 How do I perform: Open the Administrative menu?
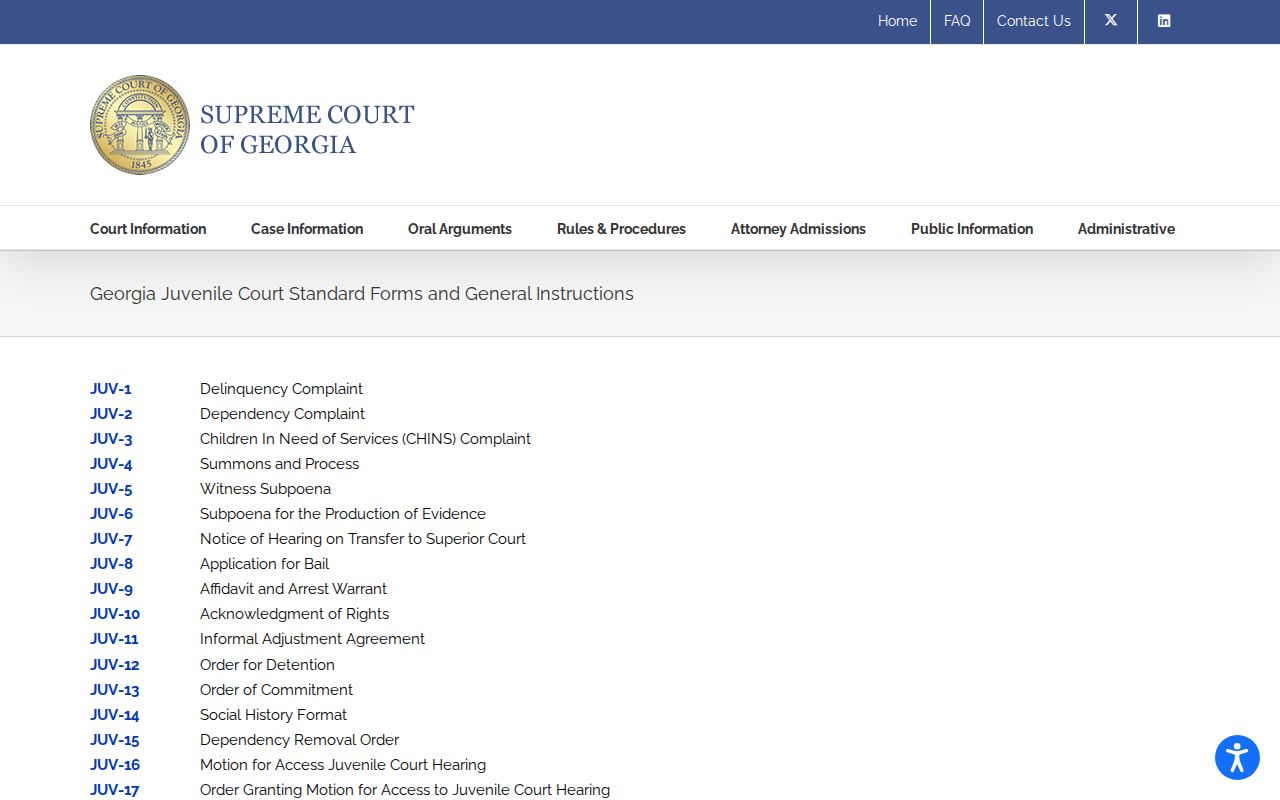click(x=1126, y=229)
